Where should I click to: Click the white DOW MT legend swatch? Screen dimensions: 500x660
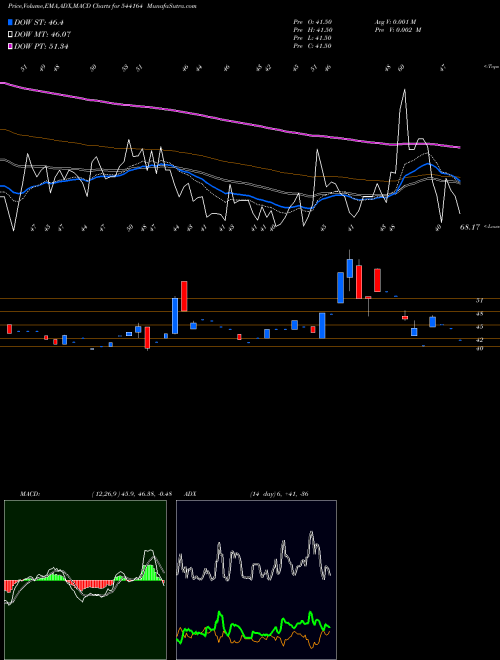10,35
